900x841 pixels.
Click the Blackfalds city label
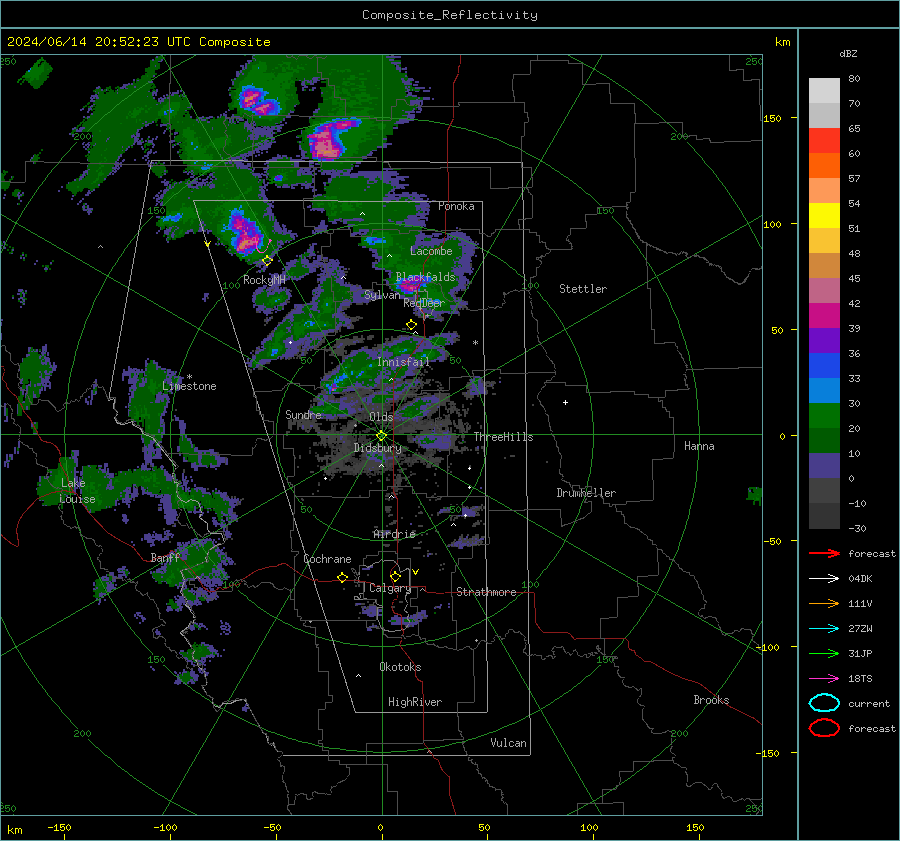coord(425,277)
